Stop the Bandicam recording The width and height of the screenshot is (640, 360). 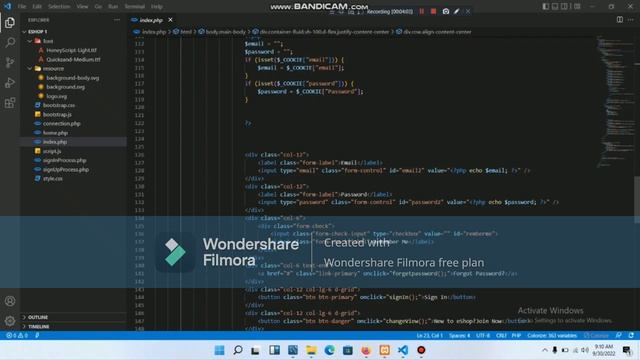[x=433, y=11]
